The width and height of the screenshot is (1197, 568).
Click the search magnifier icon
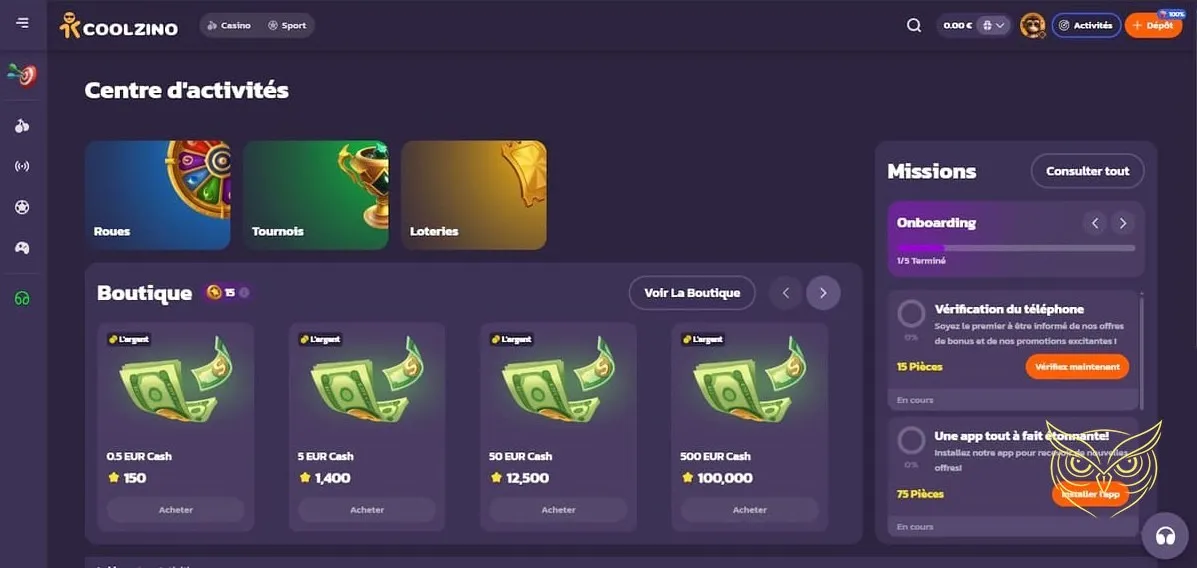click(914, 25)
